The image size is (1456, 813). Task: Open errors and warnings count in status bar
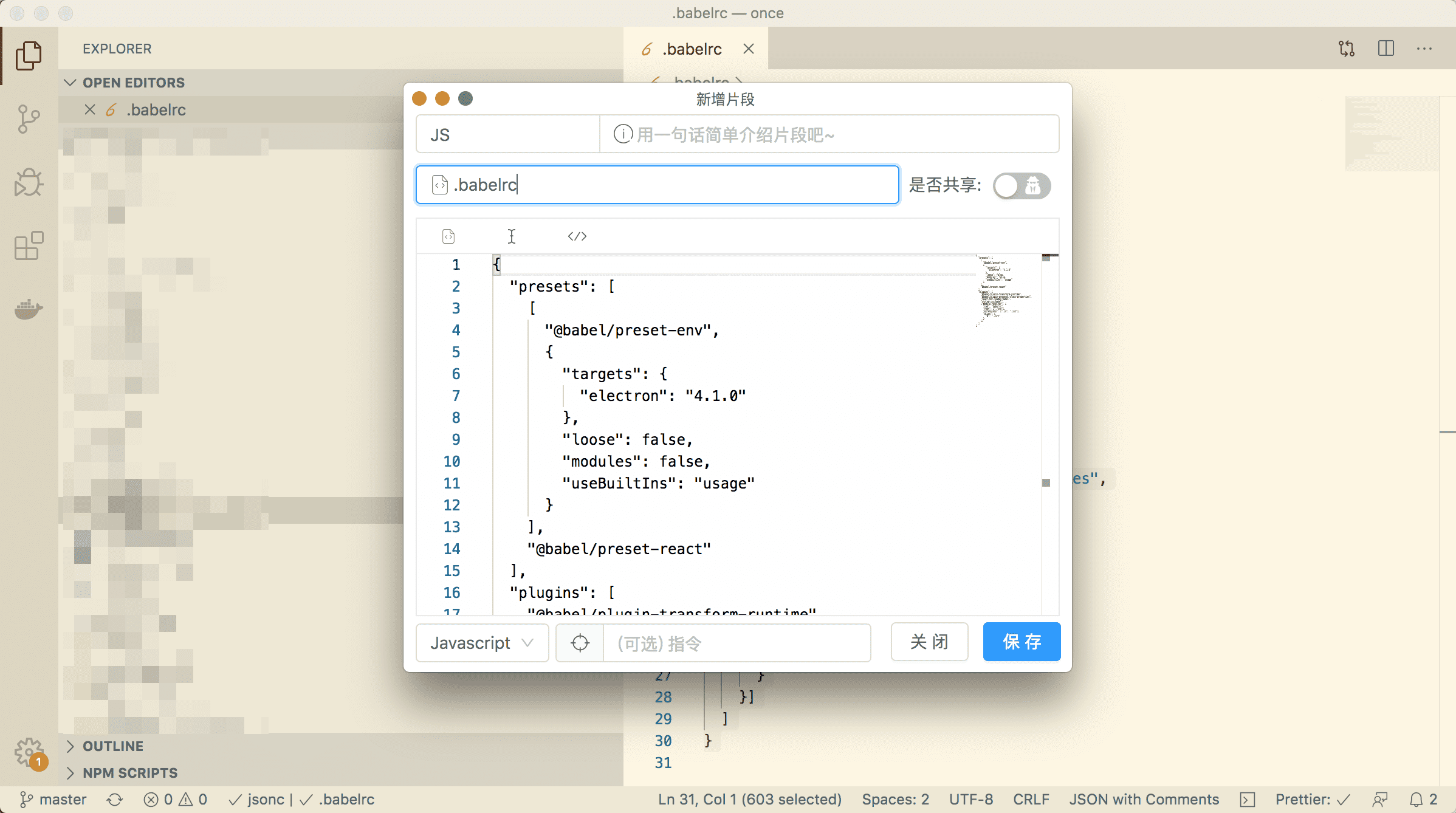point(176,799)
